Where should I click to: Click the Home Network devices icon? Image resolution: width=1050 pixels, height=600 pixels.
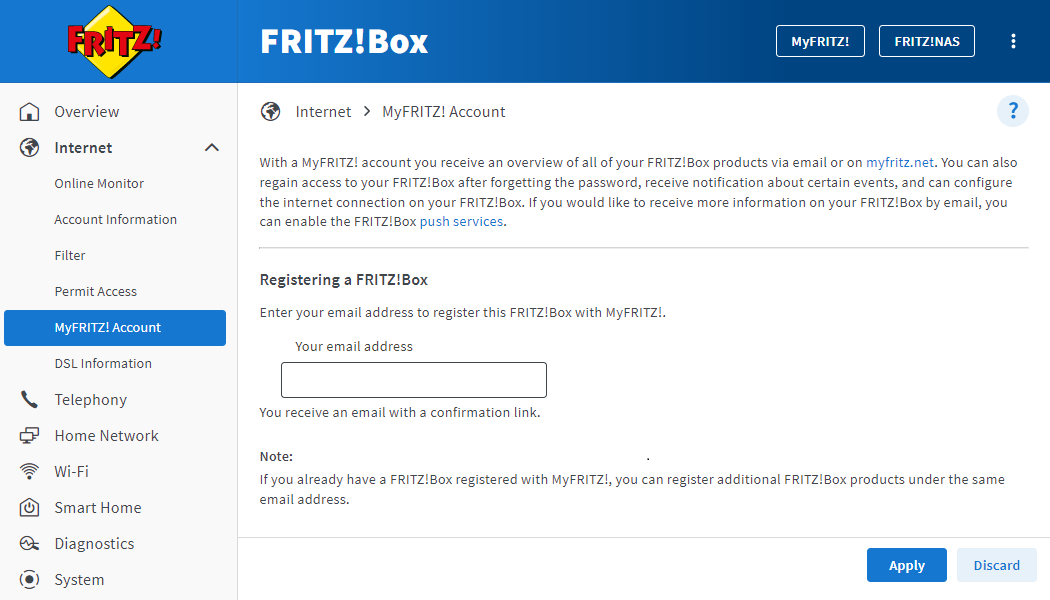click(x=30, y=436)
